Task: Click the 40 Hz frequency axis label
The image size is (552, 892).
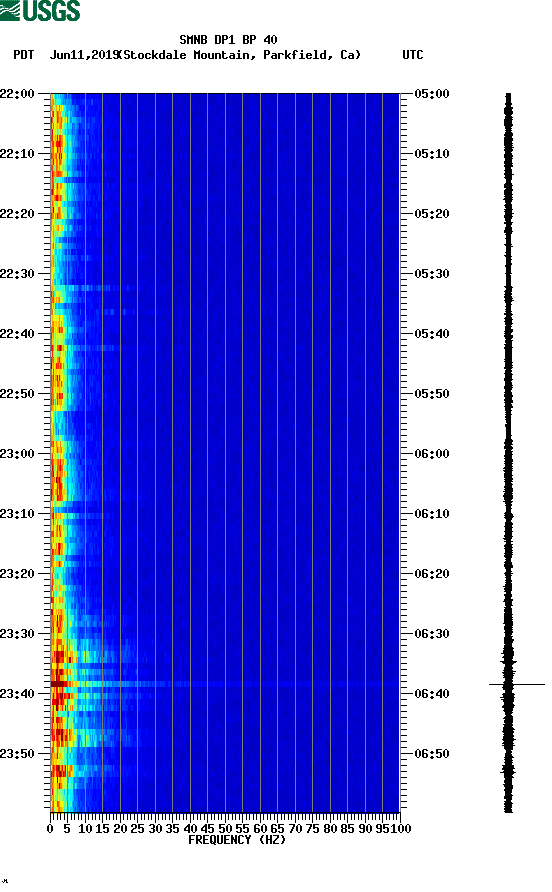Action: 190,829
